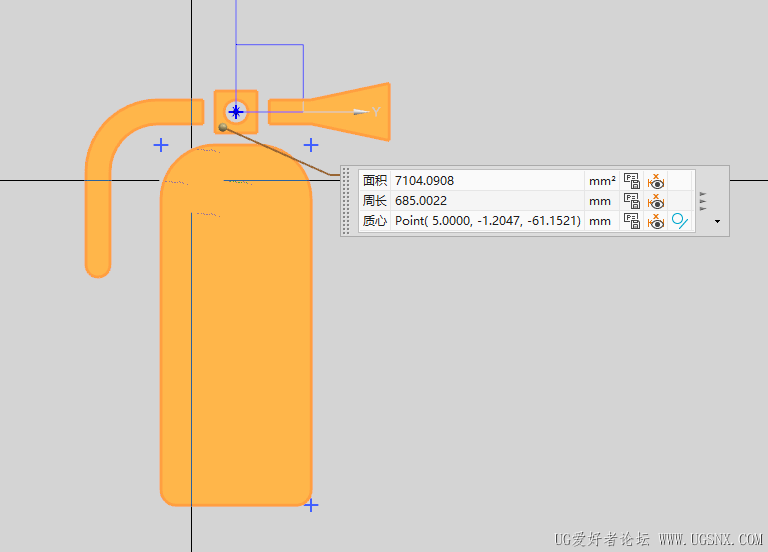Click the mm² unit cell in the 面积 row
Viewport: 768px width, 552px height.
602,181
